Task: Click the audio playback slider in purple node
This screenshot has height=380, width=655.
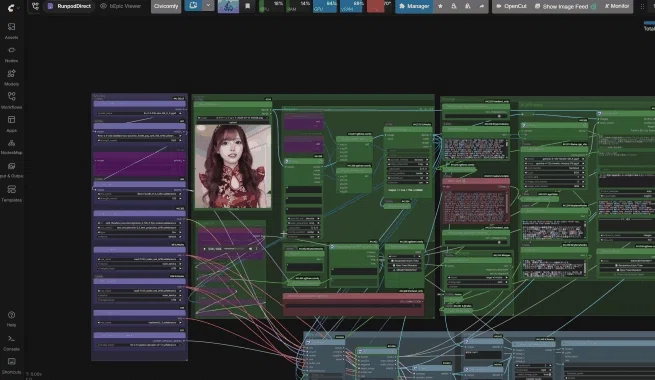Action: pyautogui.click(x=235, y=248)
